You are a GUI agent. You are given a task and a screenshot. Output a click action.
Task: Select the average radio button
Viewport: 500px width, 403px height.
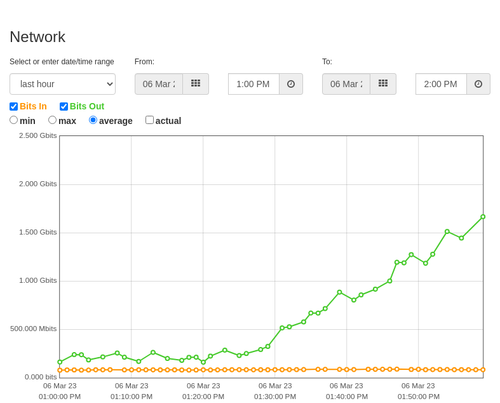pyautogui.click(x=93, y=120)
